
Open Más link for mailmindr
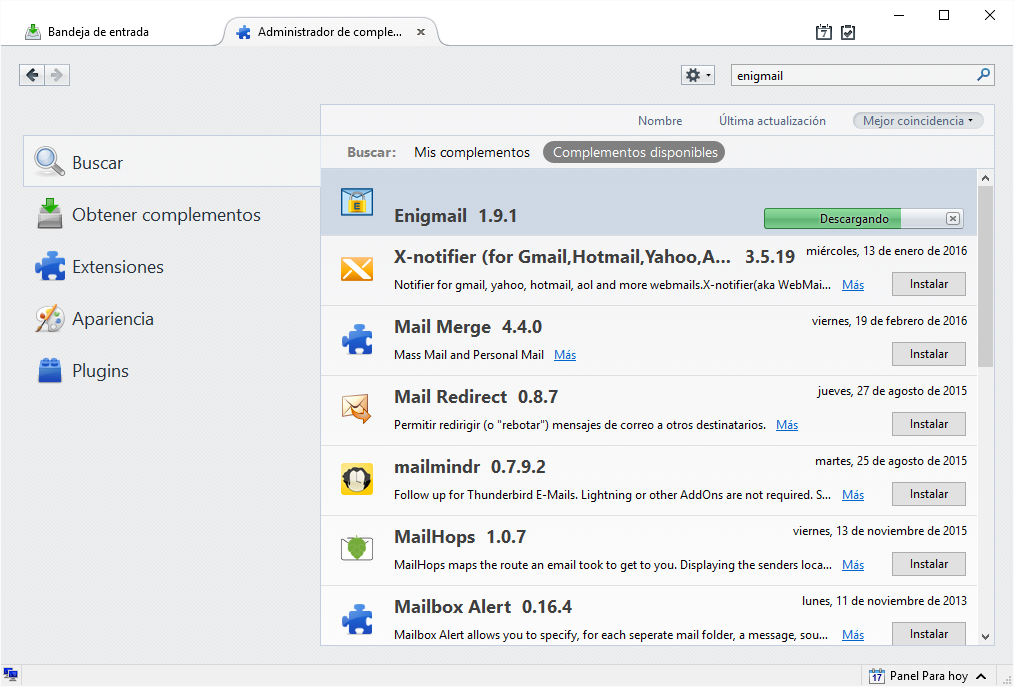tap(853, 495)
